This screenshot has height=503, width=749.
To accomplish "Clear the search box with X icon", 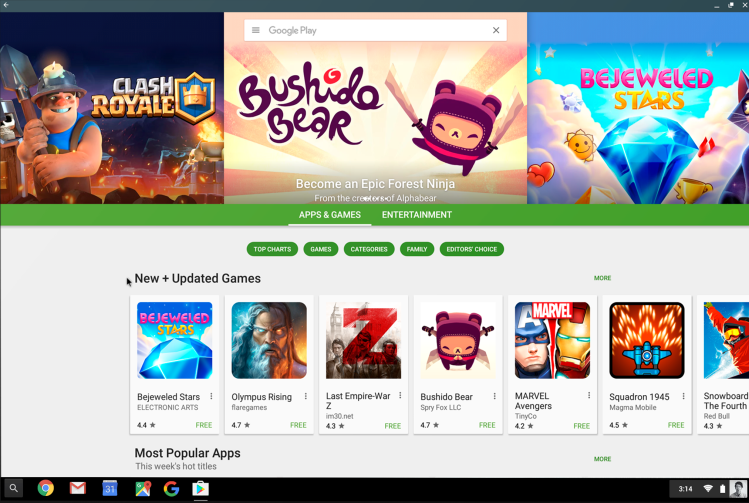I will pyautogui.click(x=496, y=30).
